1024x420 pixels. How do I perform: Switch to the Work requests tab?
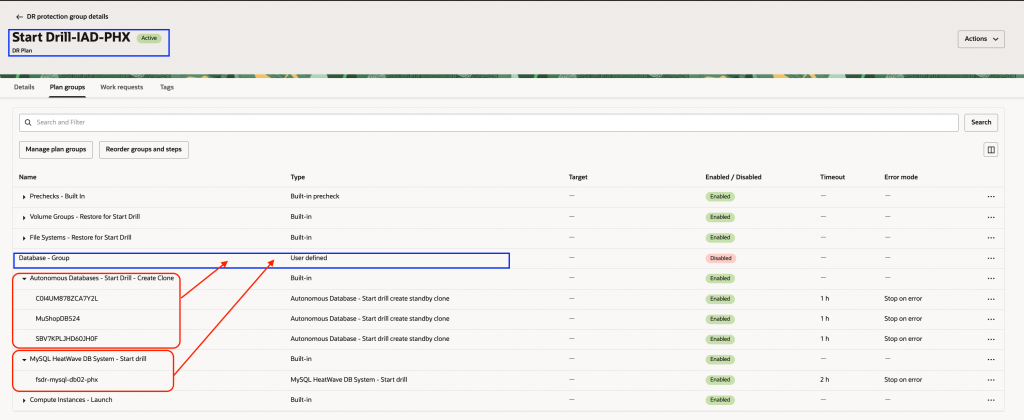coord(121,88)
